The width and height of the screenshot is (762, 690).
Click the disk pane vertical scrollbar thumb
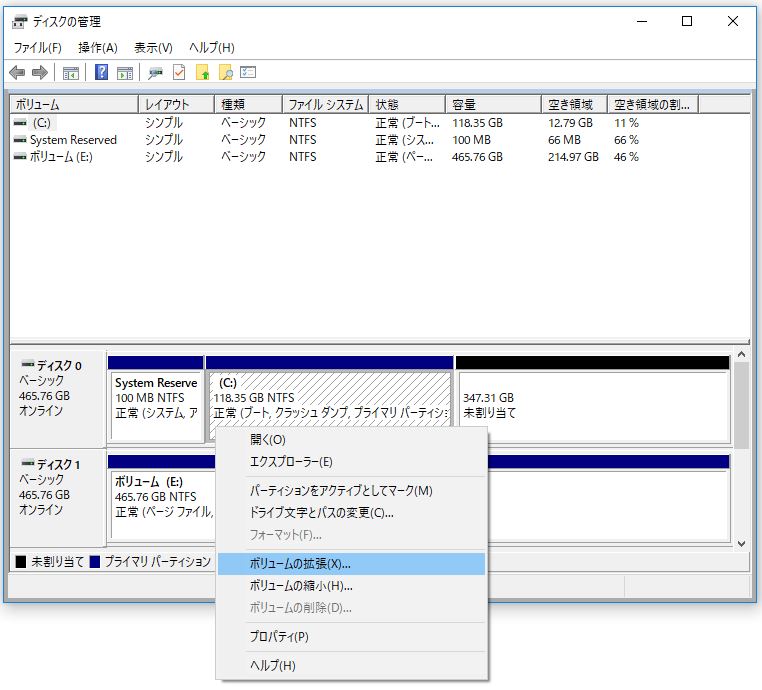(x=742, y=405)
